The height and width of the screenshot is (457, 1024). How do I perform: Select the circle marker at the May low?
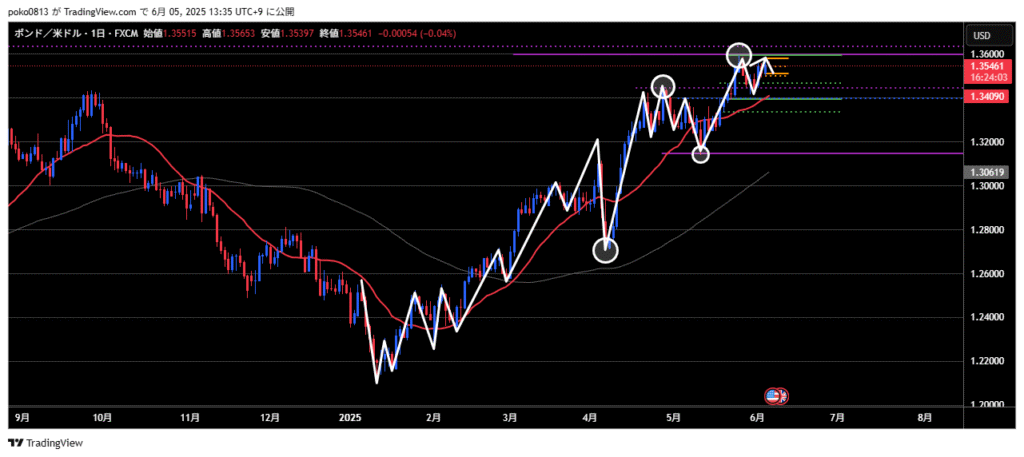(700, 154)
